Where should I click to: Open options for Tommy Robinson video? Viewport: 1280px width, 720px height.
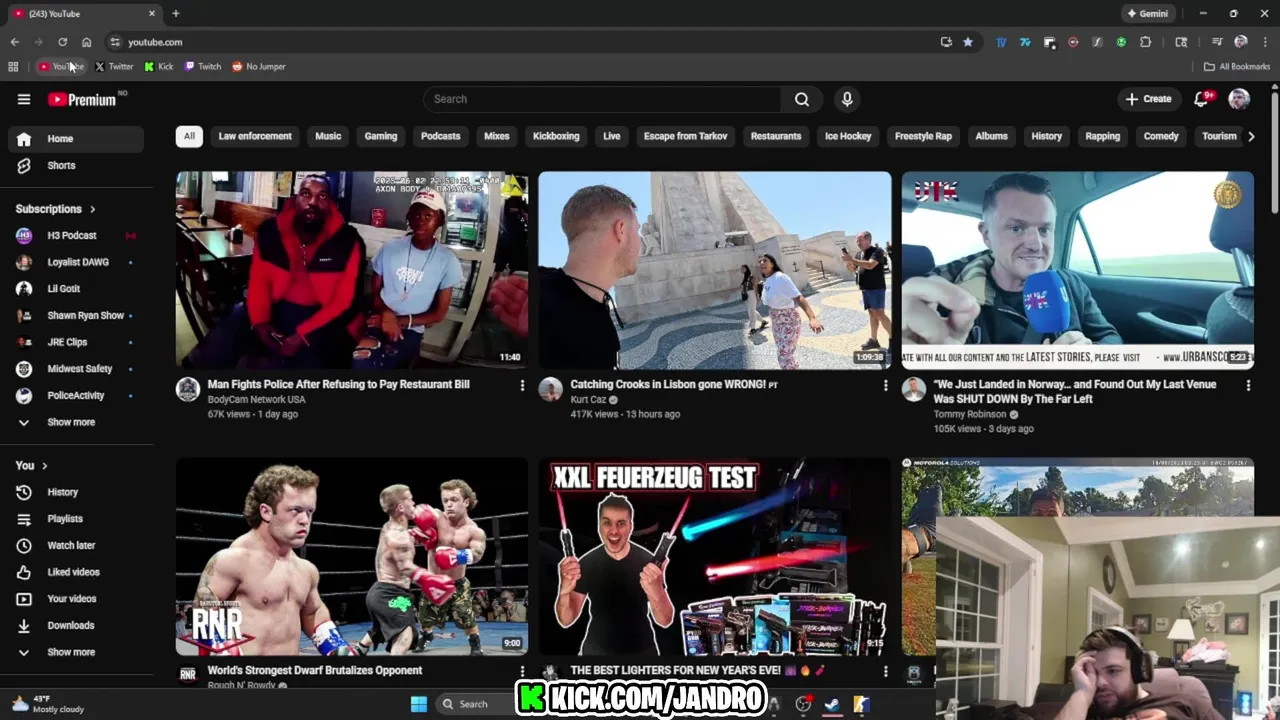[1248, 385]
